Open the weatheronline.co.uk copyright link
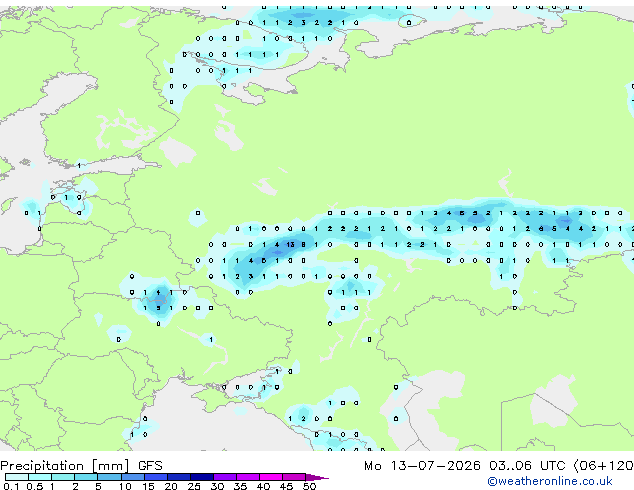Screen dimensions: 634x490 (550, 481)
